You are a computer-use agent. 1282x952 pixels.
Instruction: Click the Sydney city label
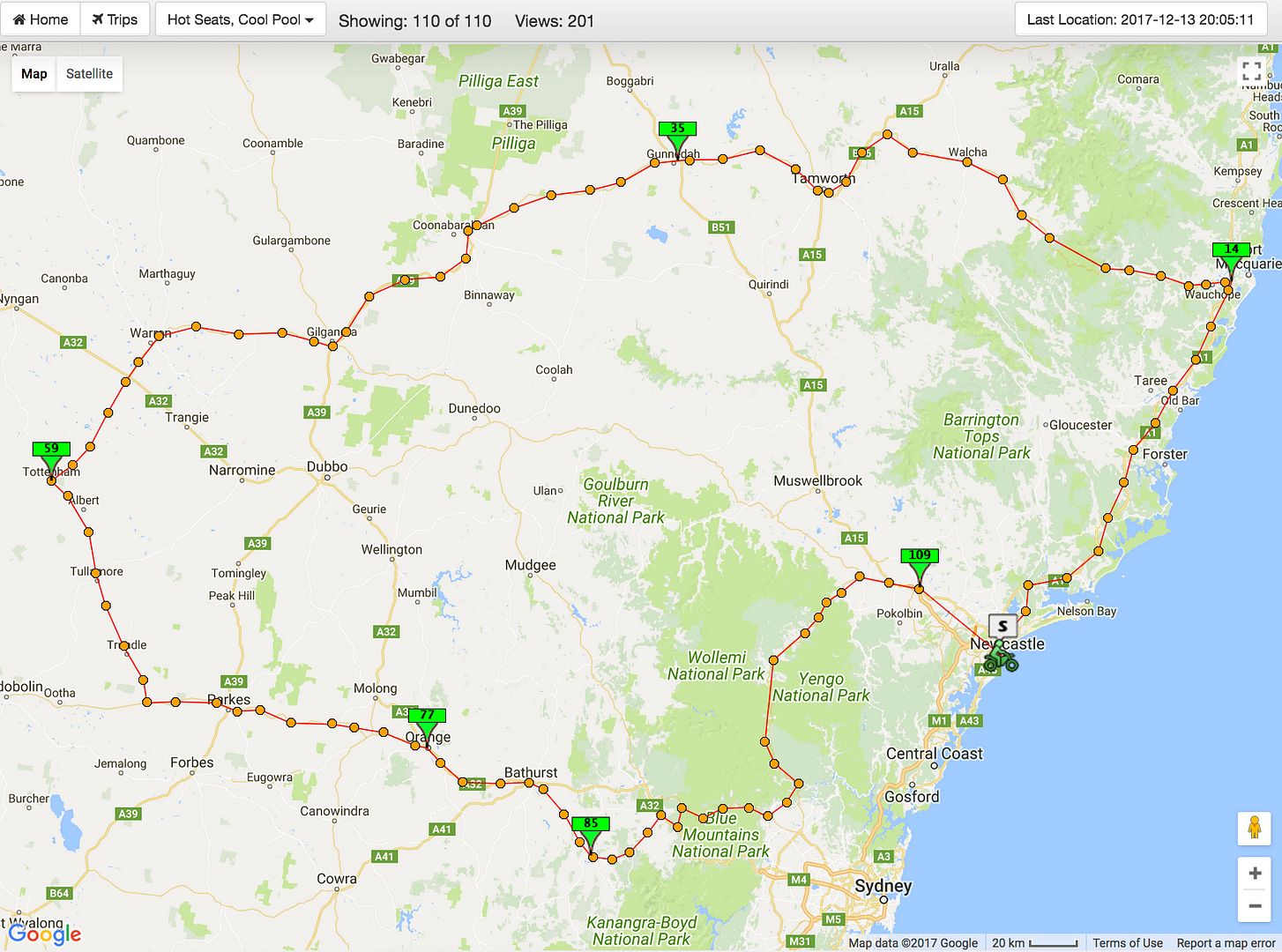coord(883,886)
